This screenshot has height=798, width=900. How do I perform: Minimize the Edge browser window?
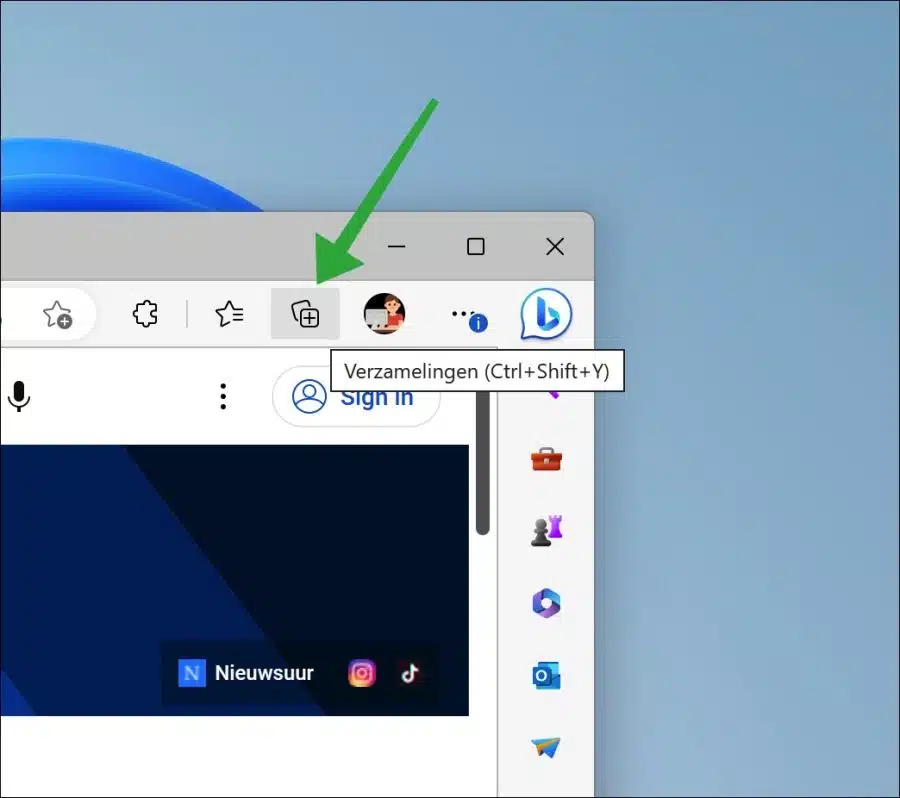(x=397, y=247)
